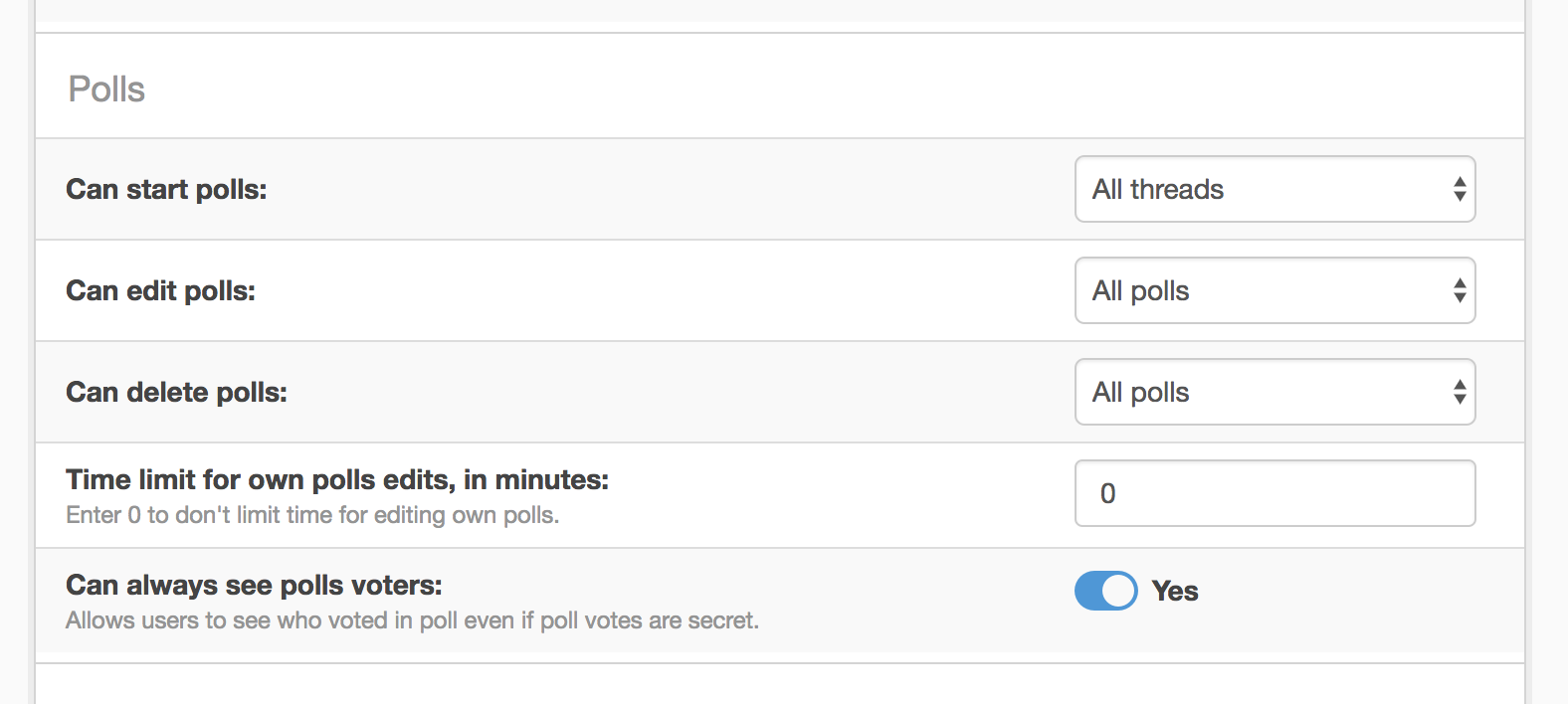
Task: Click the 'Can delete polls:' label
Action: point(176,392)
